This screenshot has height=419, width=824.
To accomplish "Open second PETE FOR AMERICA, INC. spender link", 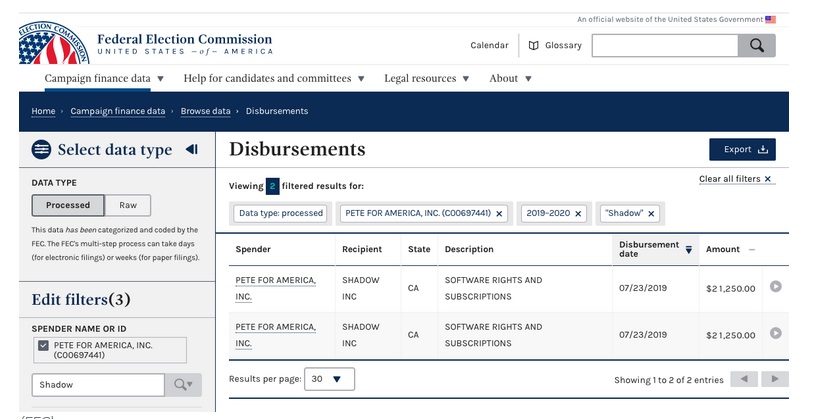I will point(275,335).
